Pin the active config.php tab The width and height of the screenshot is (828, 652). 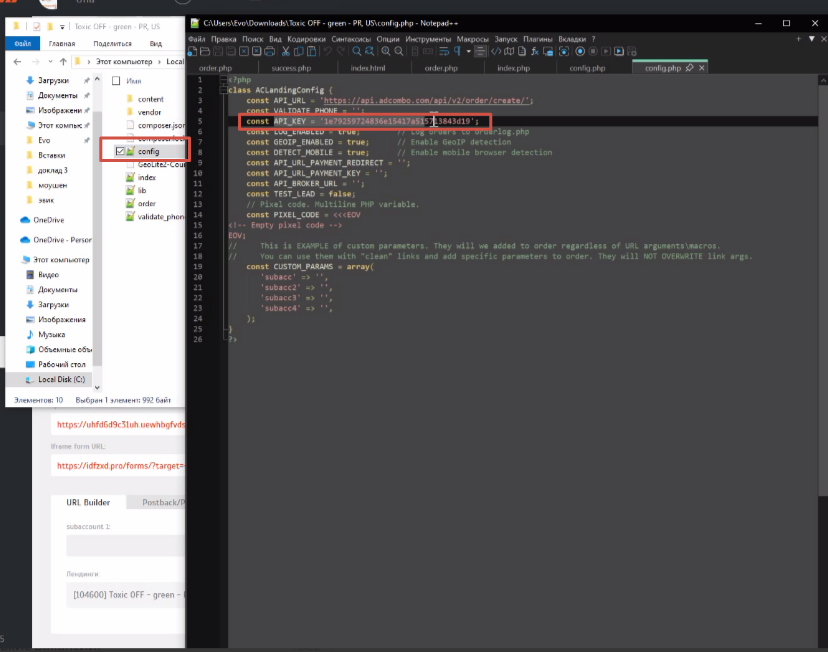(x=689, y=68)
